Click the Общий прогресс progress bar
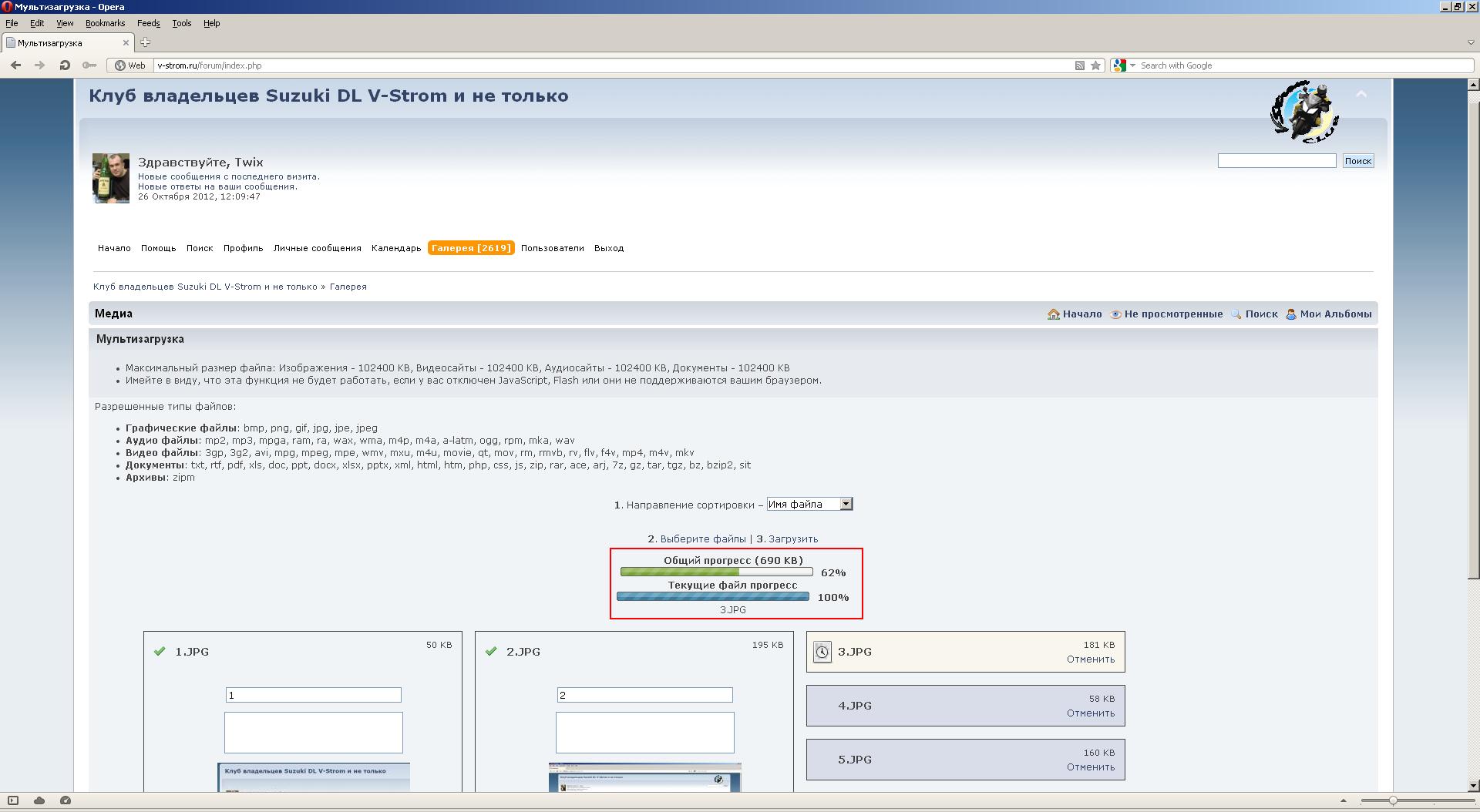1480x812 pixels. pyautogui.click(x=717, y=572)
